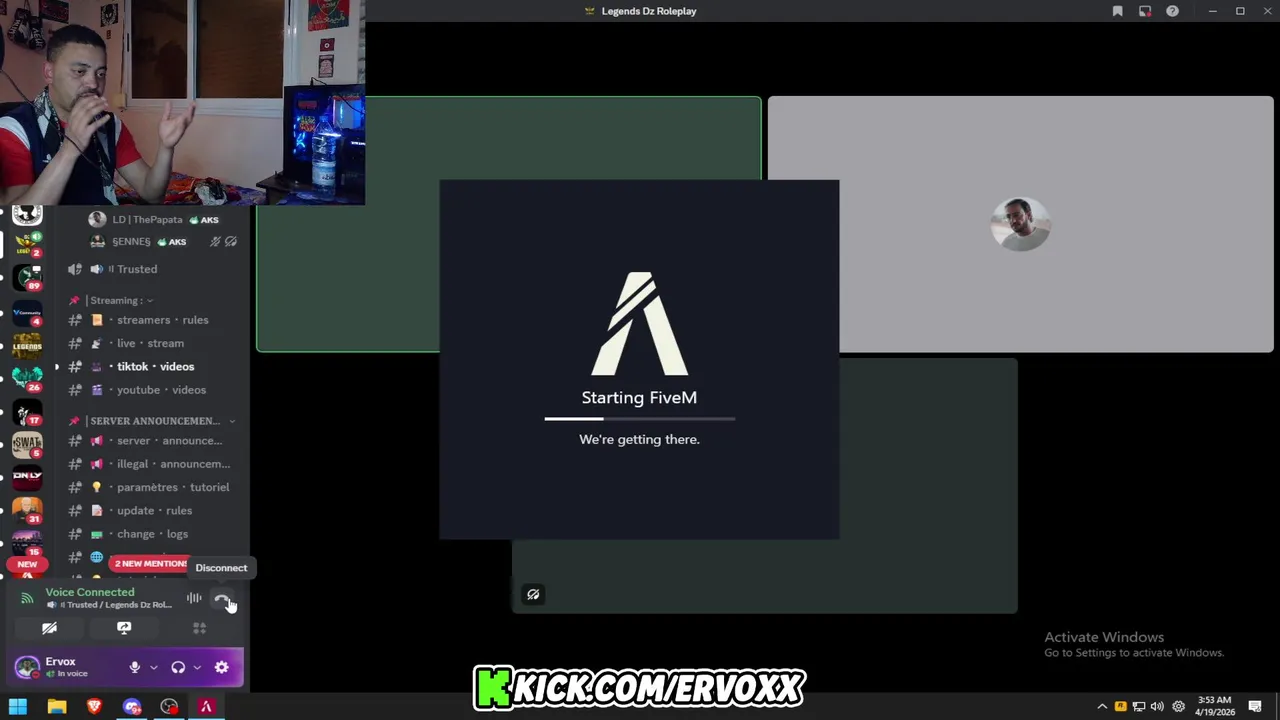Viewport: 1280px width, 720px height.
Task: Click the camera-off icon on bottom tile
Action: coord(533,594)
